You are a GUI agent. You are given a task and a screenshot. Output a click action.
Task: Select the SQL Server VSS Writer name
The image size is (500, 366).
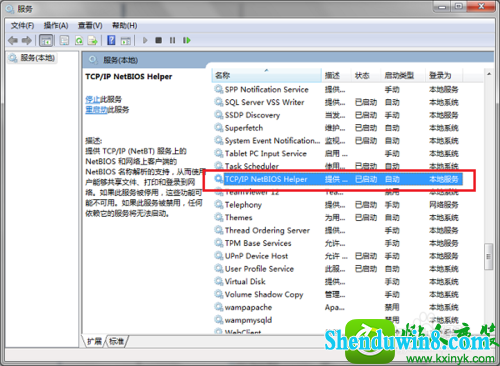tap(265, 102)
